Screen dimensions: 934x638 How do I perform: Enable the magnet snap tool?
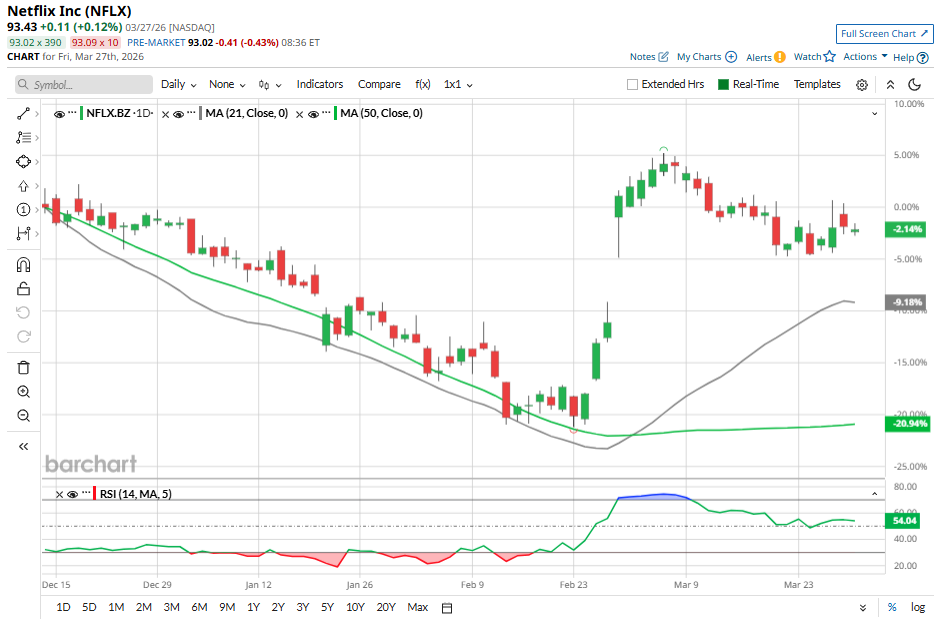point(23,265)
